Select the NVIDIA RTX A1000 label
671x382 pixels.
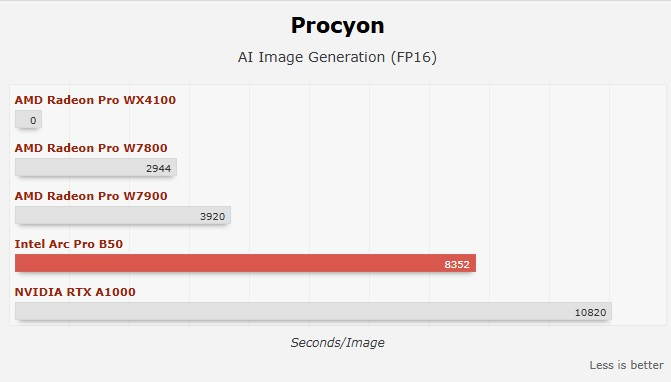(75, 292)
